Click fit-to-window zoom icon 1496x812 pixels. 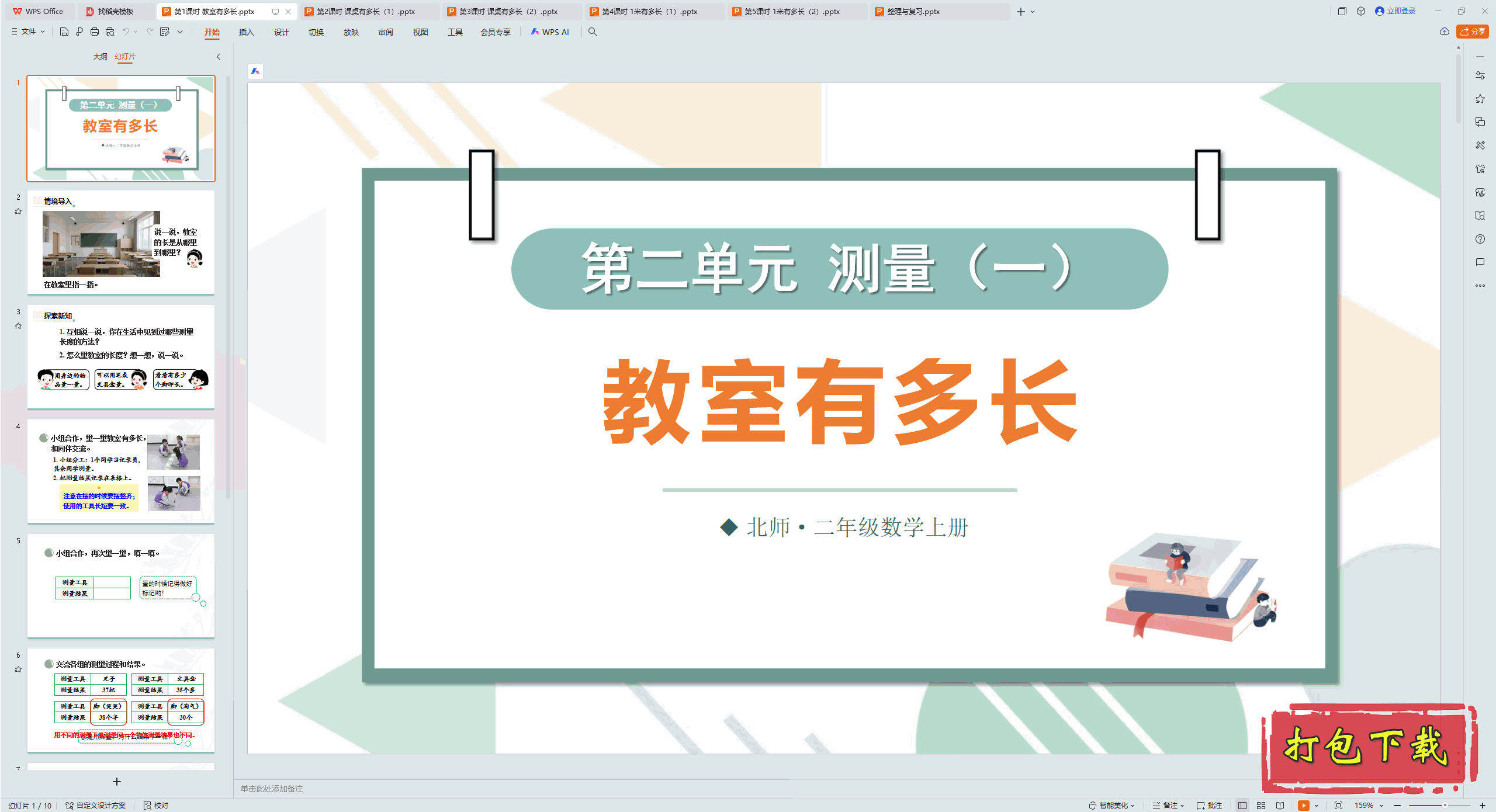pos(1338,805)
